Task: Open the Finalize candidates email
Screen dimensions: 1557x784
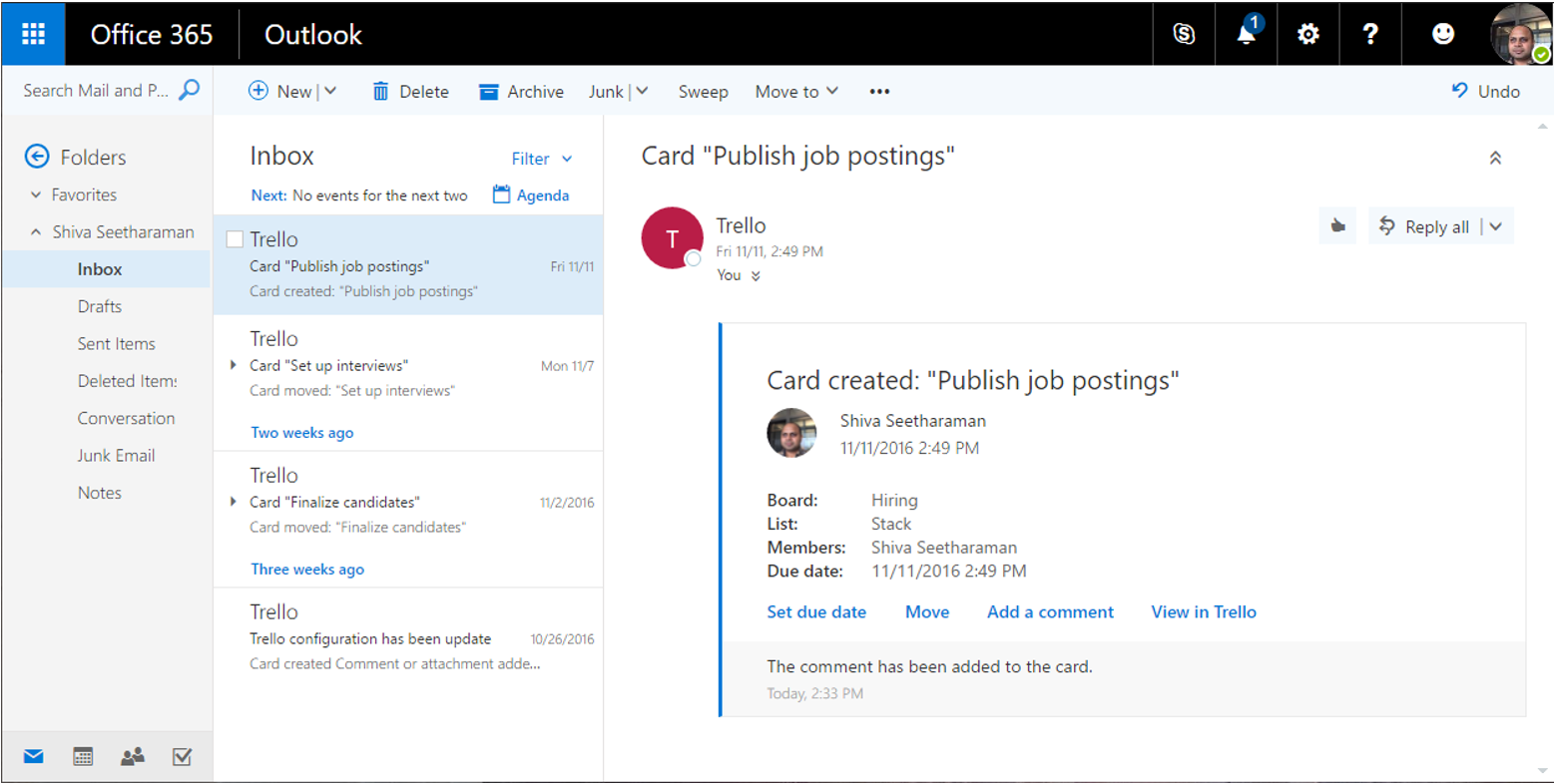Action: [408, 500]
